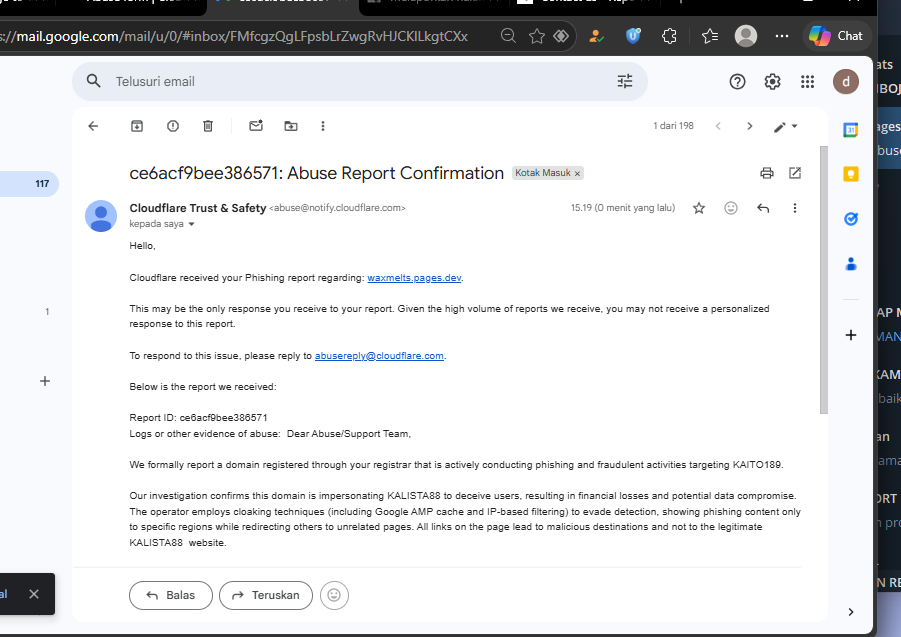Hide side panel with bottom chevron
This screenshot has width=901, height=637.
[851, 612]
